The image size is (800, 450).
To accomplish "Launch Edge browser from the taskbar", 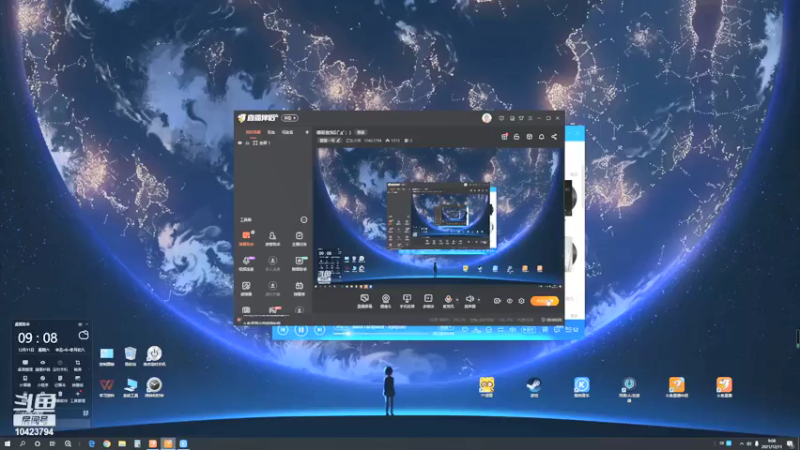I will pyautogui.click(x=92, y=444).
